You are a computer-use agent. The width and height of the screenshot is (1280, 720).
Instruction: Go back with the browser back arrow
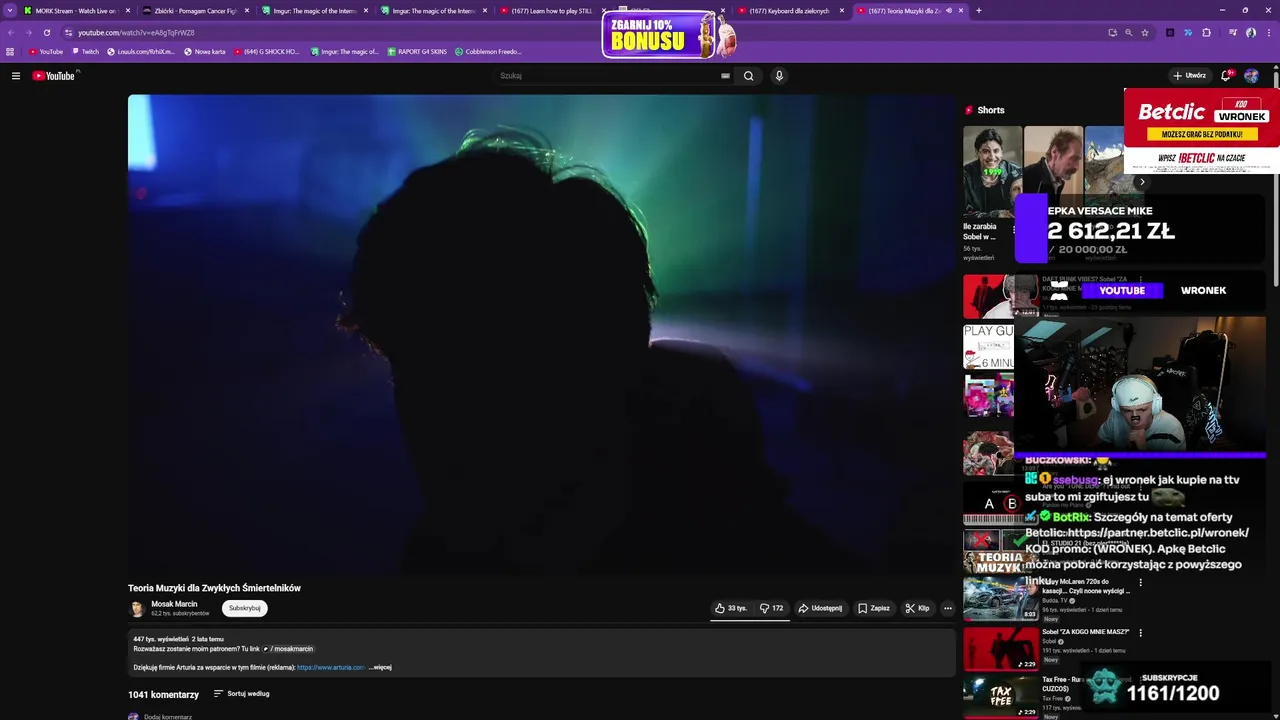click(x=11, y=33)
